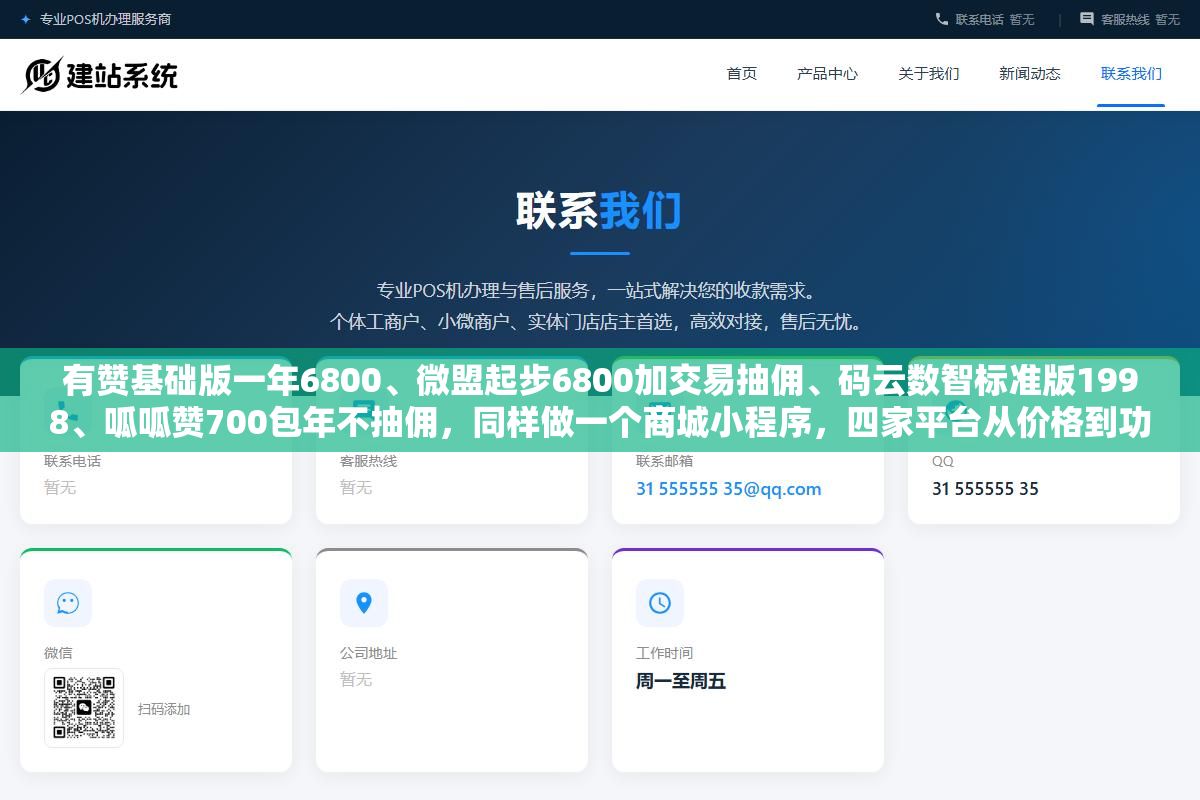Click the phone icon in the top bar

tap(942, 19)
